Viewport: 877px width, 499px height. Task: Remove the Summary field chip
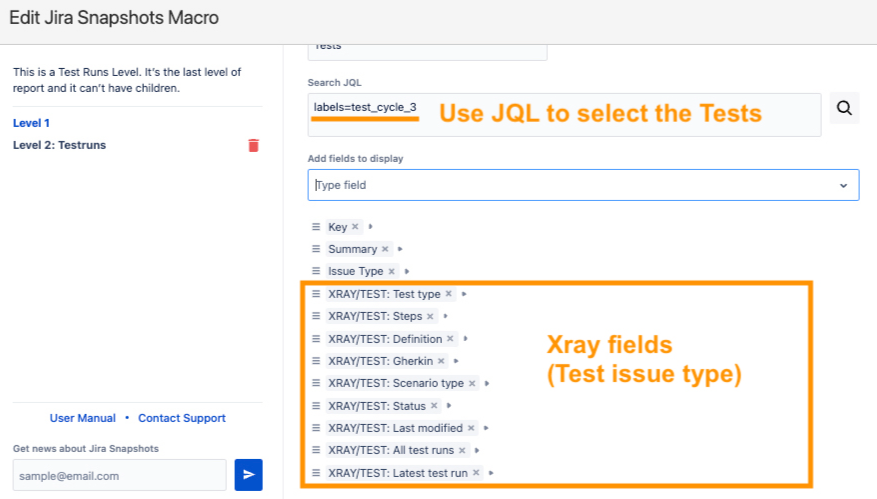[385, 249]
